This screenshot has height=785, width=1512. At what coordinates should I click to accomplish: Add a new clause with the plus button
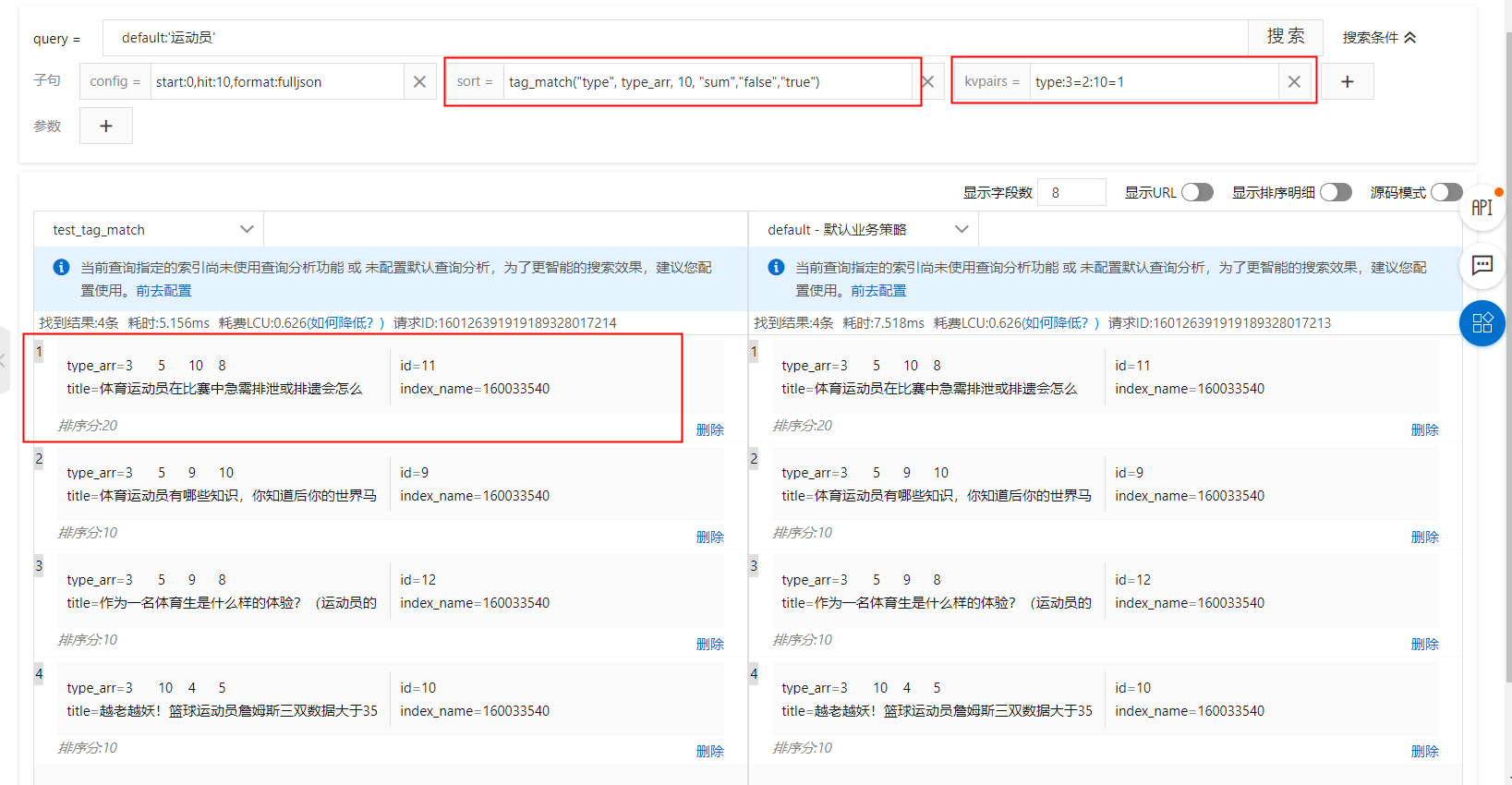[x=1348, y=81]
